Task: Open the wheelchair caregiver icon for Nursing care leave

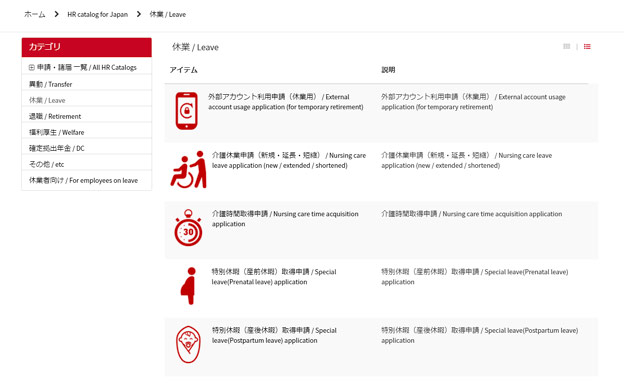Action: click(189, 169)
